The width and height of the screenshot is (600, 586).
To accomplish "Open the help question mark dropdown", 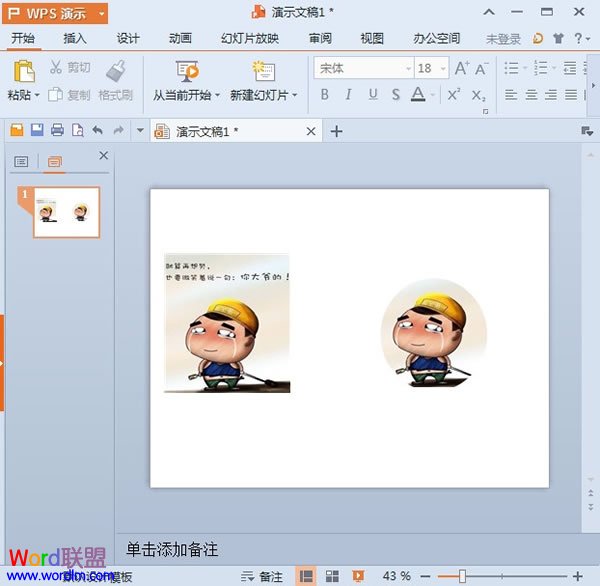I will click(582, 38).
